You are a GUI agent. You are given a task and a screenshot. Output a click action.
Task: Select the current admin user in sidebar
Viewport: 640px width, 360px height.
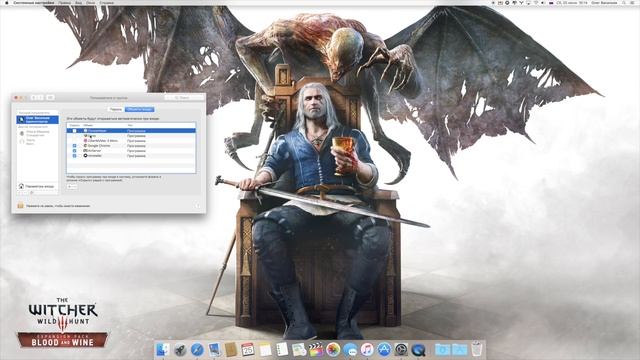tap(37, 120)
